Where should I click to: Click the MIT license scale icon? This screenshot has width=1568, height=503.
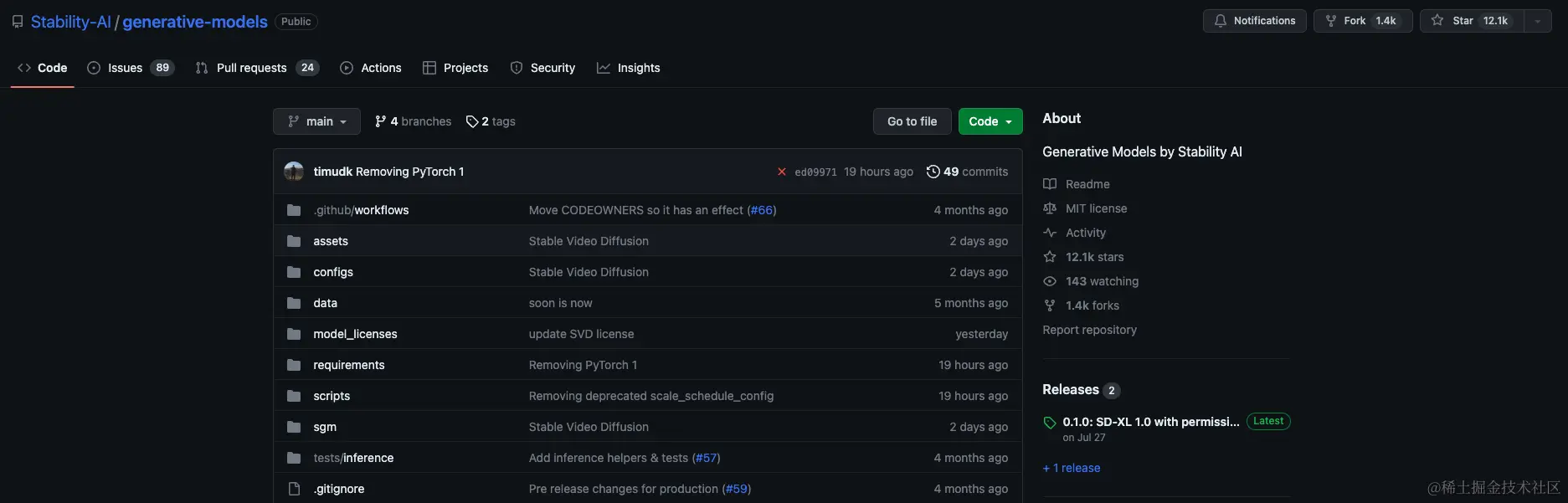[x=1050, y=208]
